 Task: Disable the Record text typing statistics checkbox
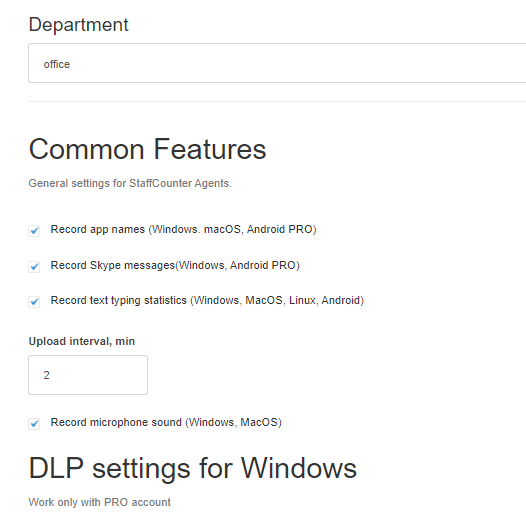click(34, 302)
